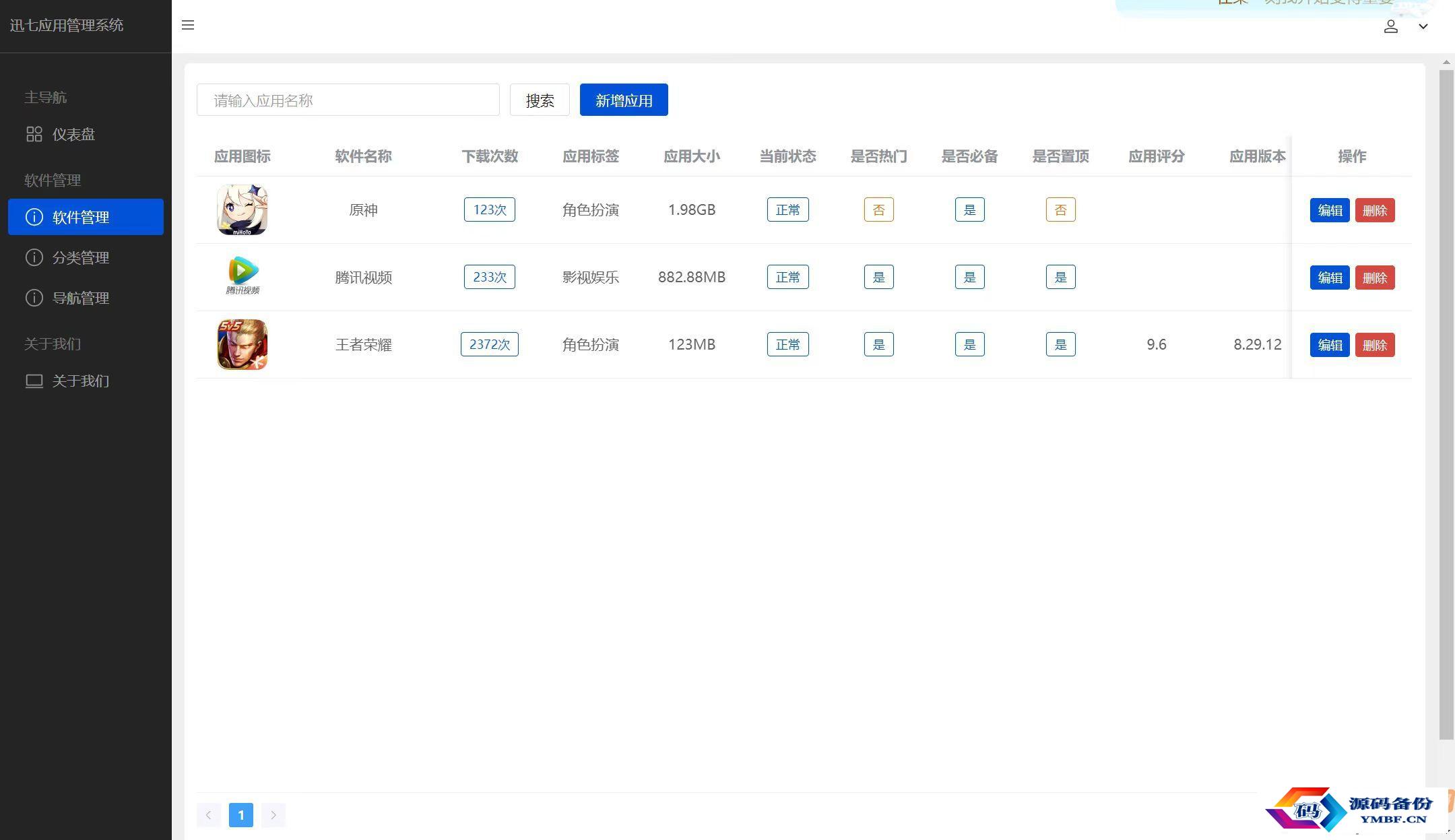The width and height of the screenshot is (1455, 840).
Task: Click the 1.98GB size cell
Action: (x=692, y=209)
